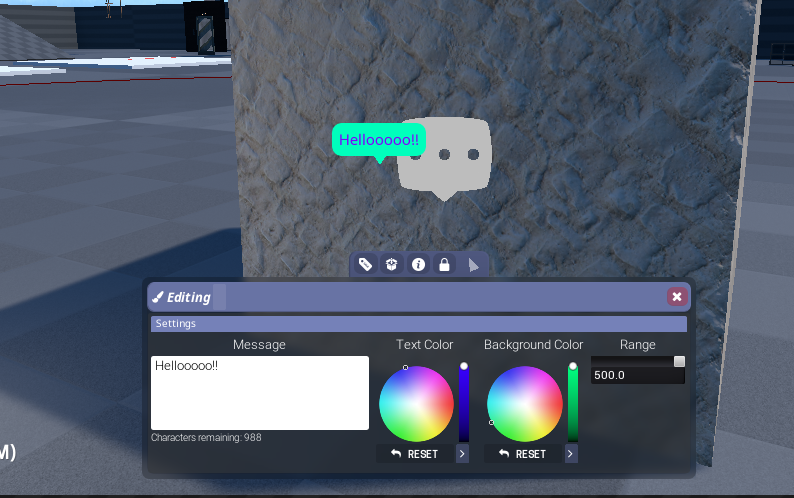Screen dimensions: 794x498
Task: Click the tag icon in the object toolbar
Action: 365,264
